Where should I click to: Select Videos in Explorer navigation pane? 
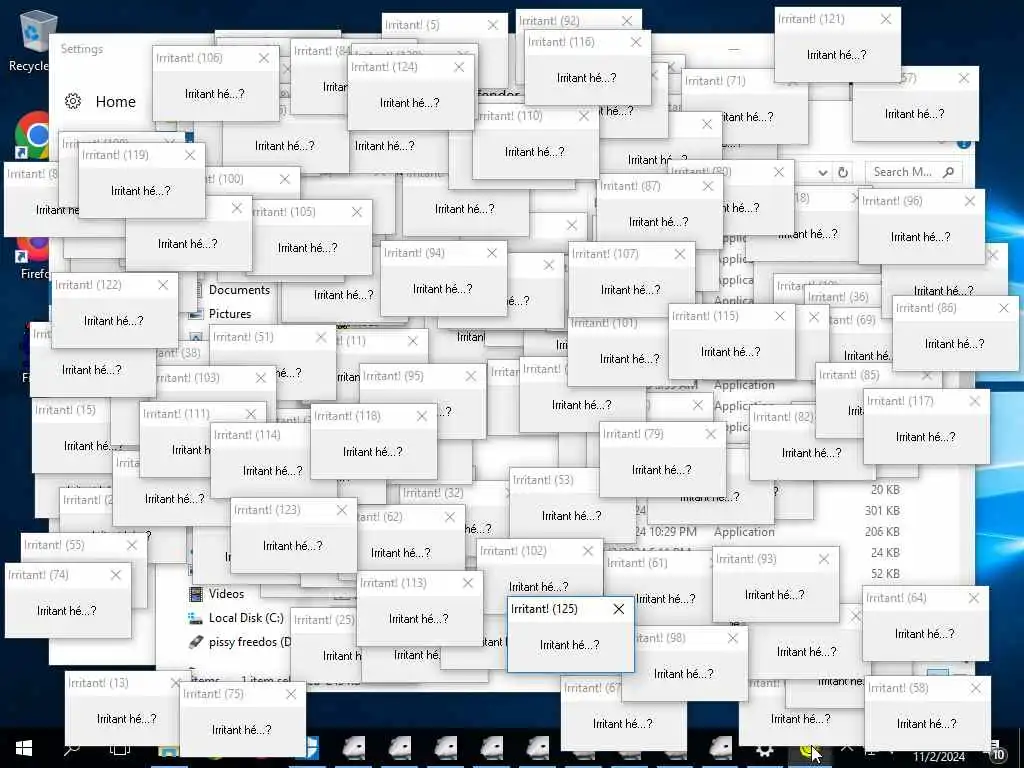226,594
